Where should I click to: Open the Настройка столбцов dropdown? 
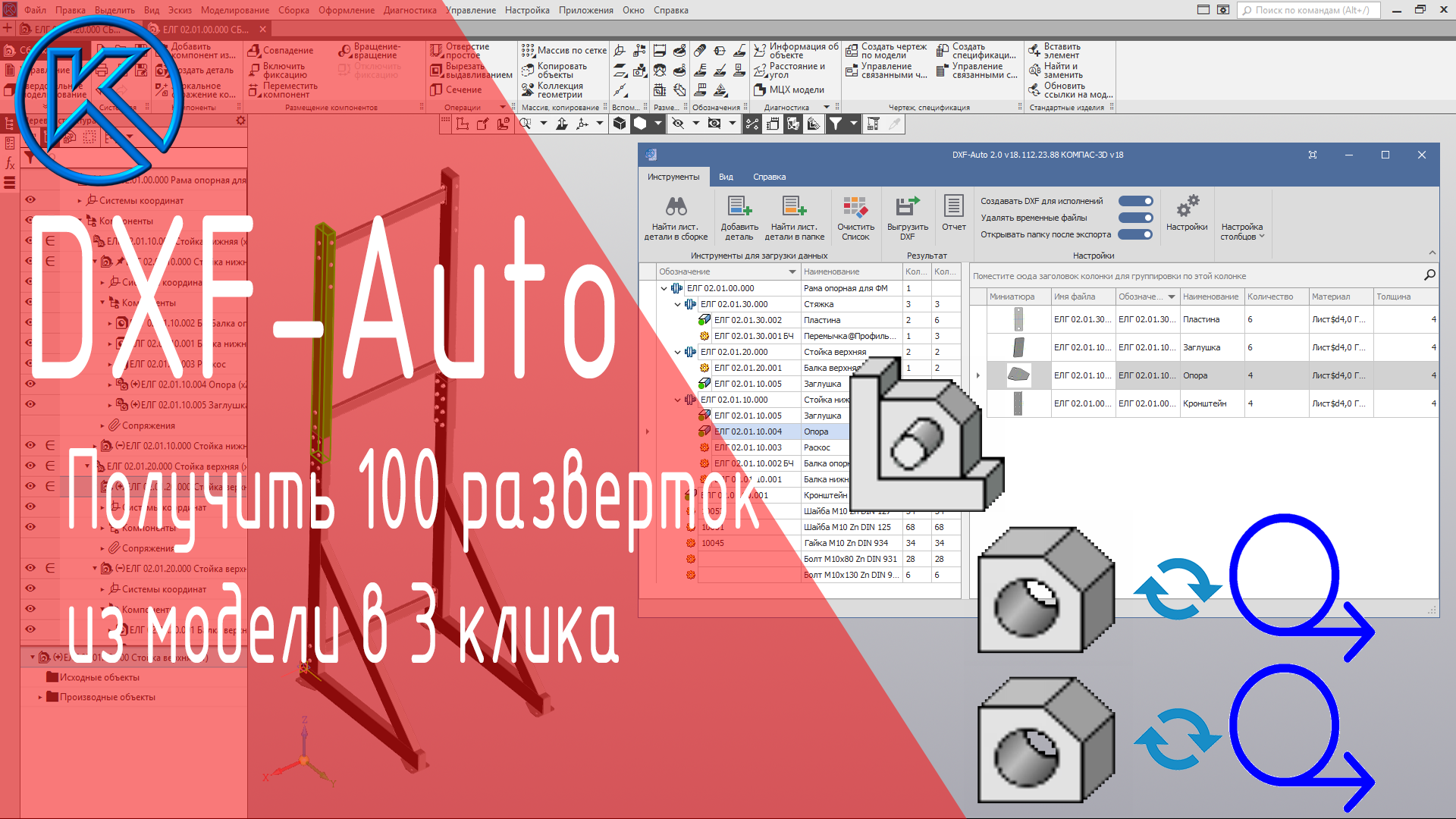coord(1241,231)
